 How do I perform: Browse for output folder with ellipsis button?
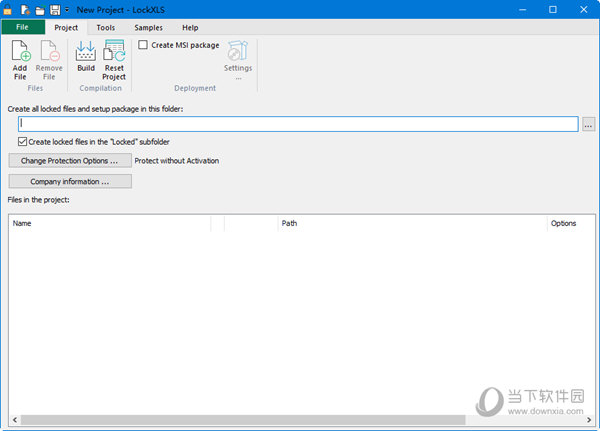[589, 124]
